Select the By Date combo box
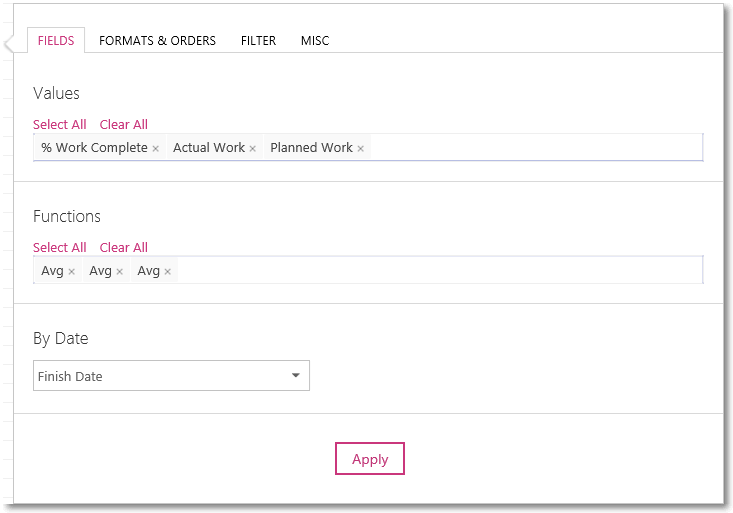 point(171,376)
